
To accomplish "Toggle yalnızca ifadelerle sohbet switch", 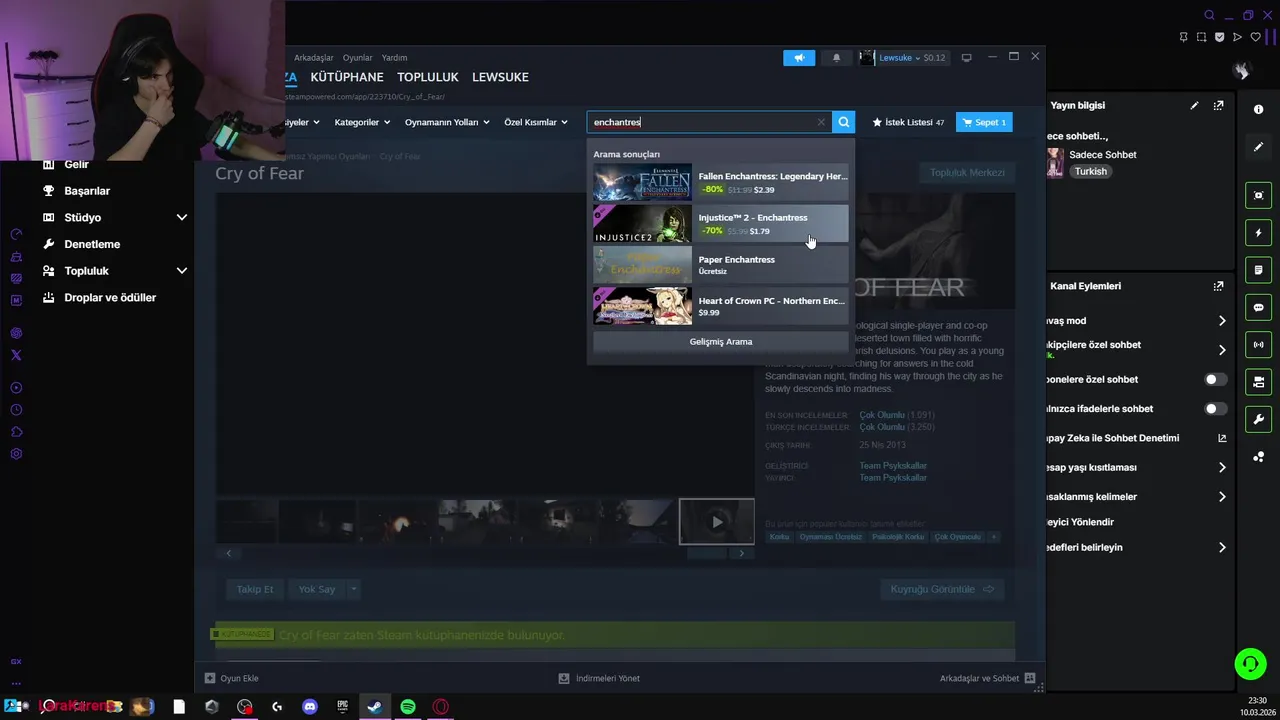I will coord(1215,408).
